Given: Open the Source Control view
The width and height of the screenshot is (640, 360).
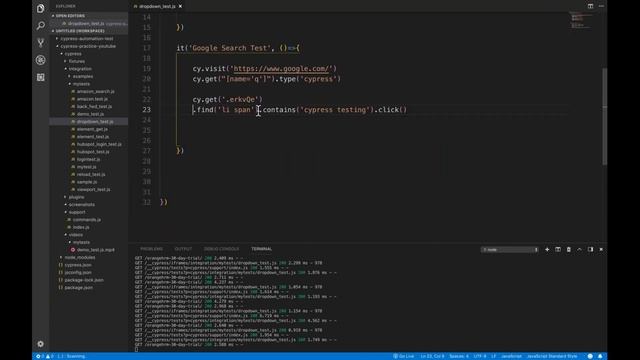Looking at the screenshot, I should pos(40,43).
